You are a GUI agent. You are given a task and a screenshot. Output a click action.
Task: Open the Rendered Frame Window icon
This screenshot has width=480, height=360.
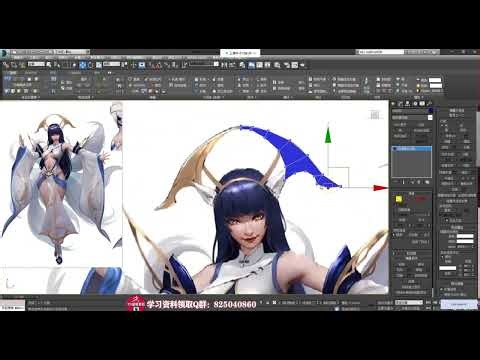pos(295,65)
